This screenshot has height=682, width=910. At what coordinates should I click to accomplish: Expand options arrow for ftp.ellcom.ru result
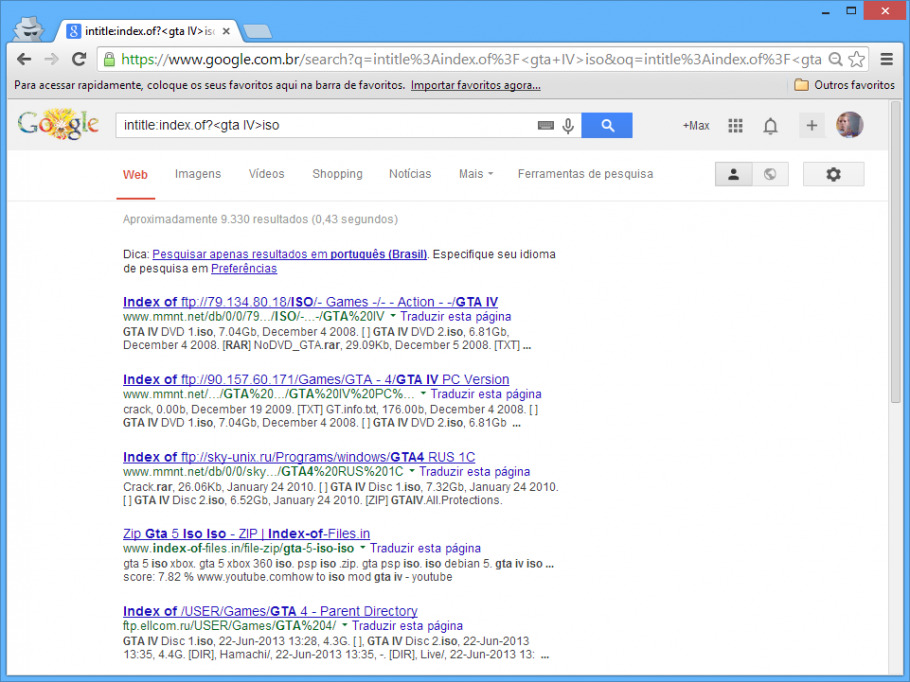pos(345,626)
